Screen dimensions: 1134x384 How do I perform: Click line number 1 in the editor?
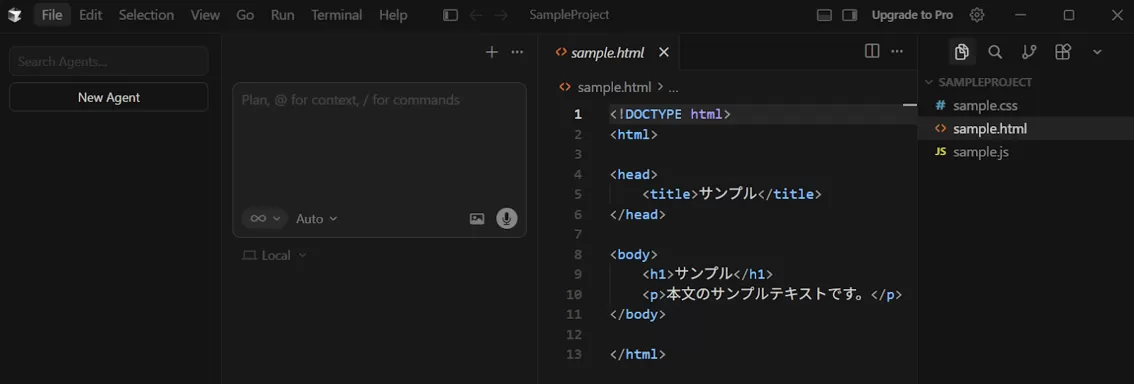coord(577,114)
